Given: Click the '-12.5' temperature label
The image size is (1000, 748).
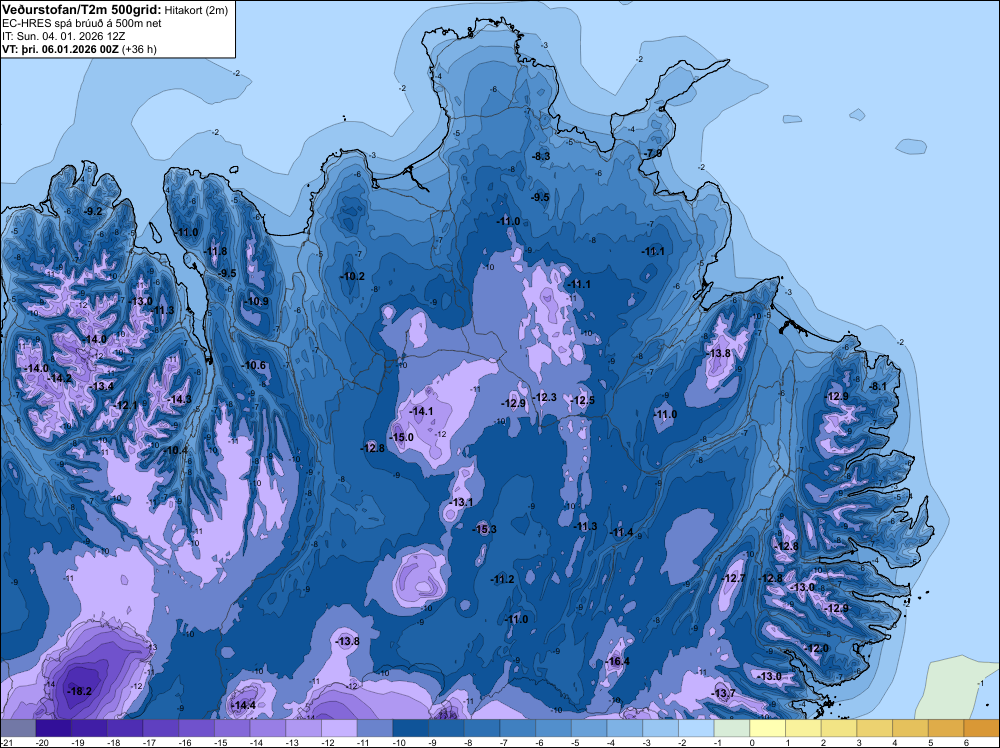Looking at the screenshot, I should [582, 400].
